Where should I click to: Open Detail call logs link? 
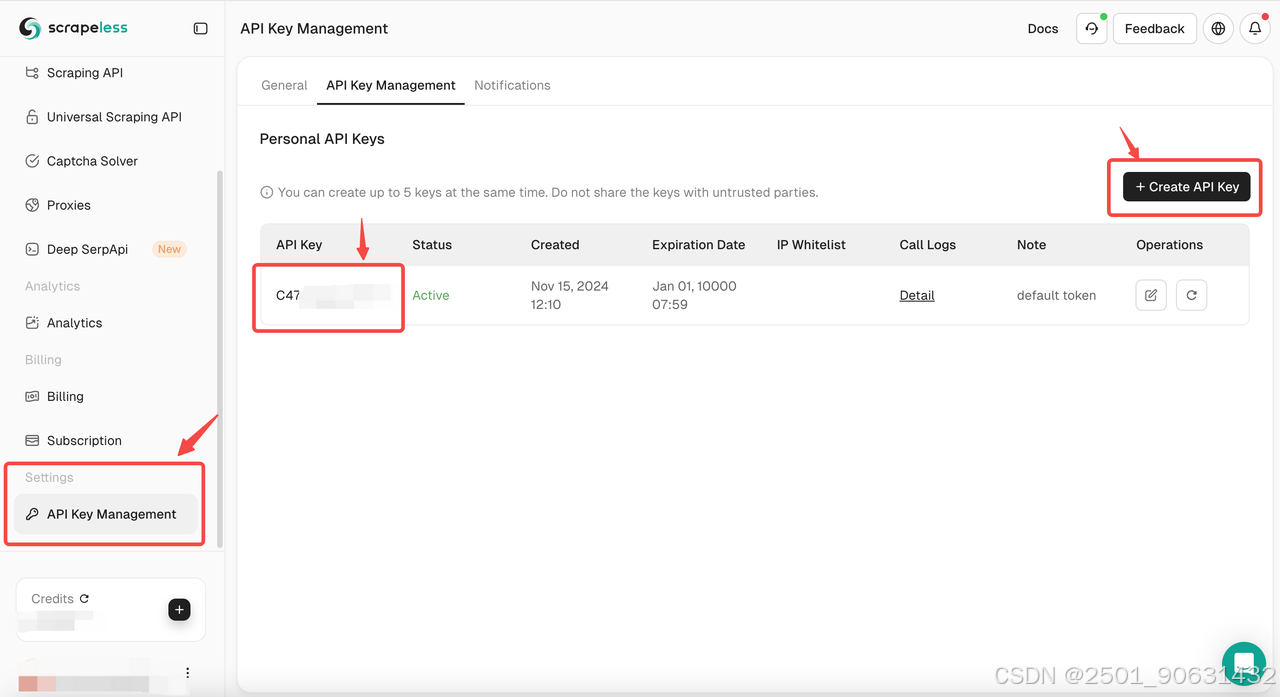(x=917, y=295)
